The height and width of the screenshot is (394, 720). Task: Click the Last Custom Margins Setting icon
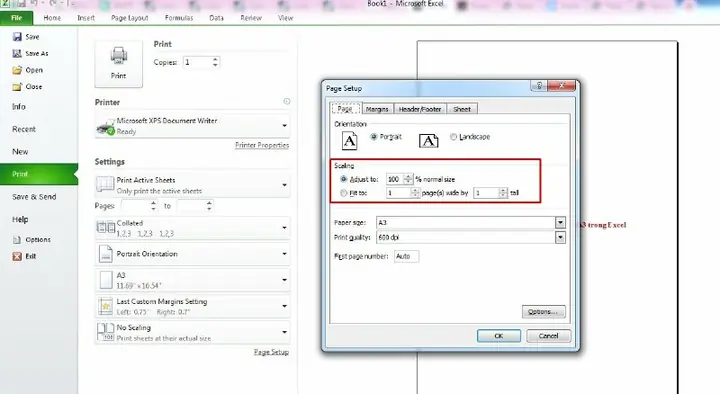pos(105,306)
